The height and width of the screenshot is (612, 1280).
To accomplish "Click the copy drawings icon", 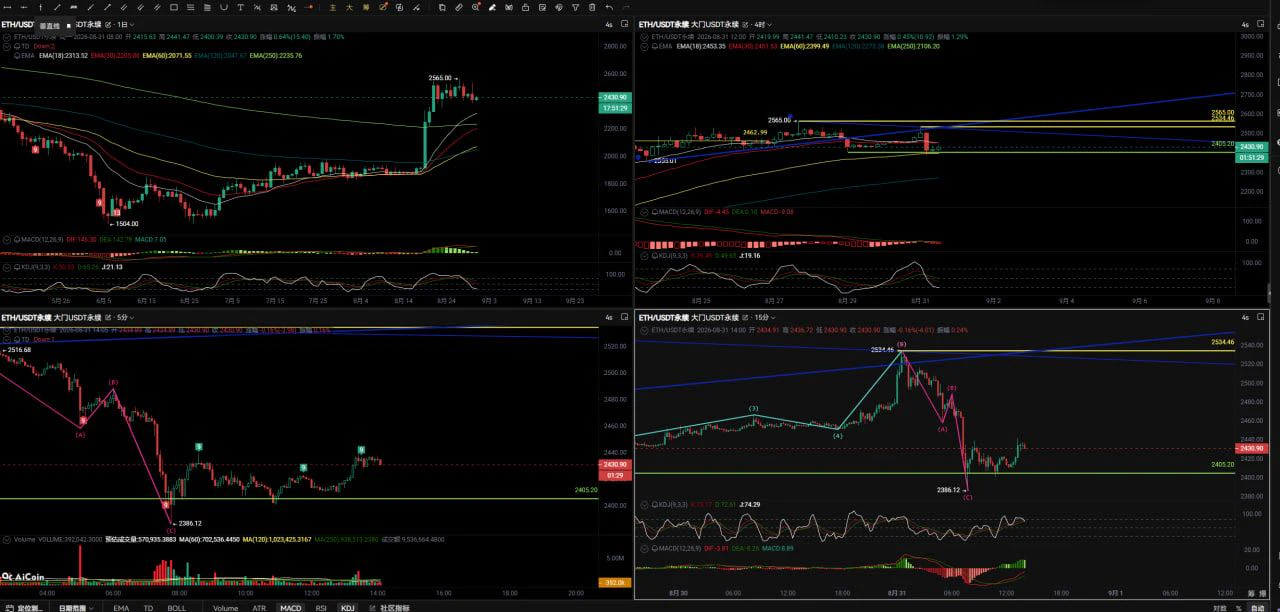I will (442, 7).
